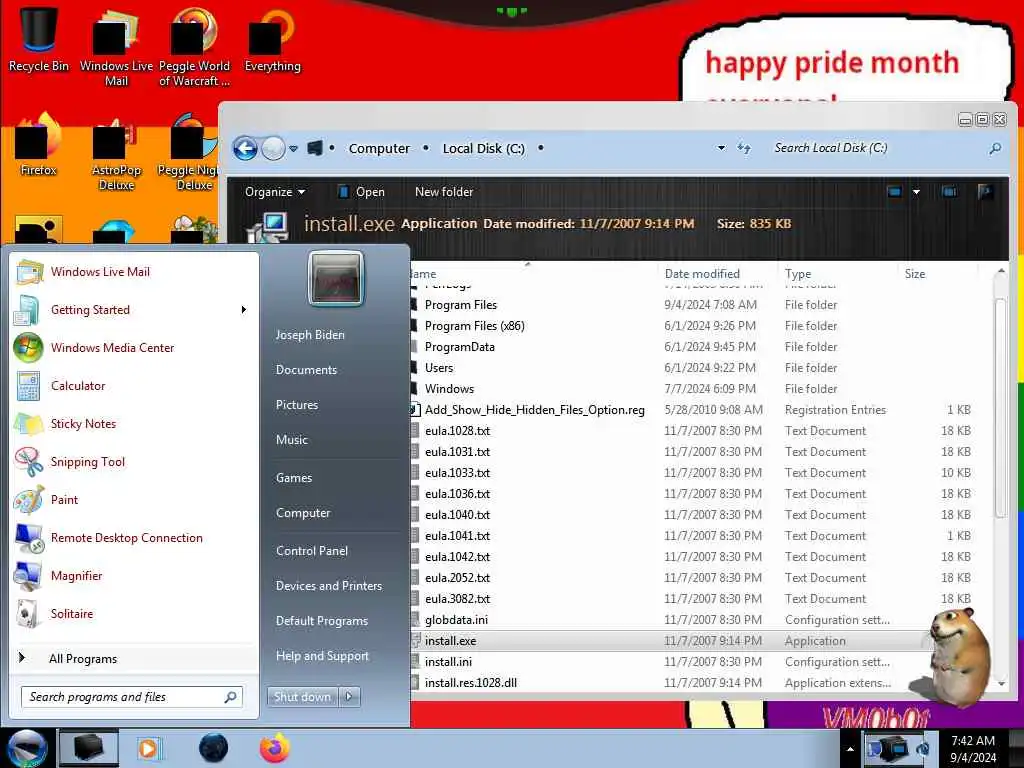Open the address bar history dropdown
Screen dimensions: 1024x768
721,148
